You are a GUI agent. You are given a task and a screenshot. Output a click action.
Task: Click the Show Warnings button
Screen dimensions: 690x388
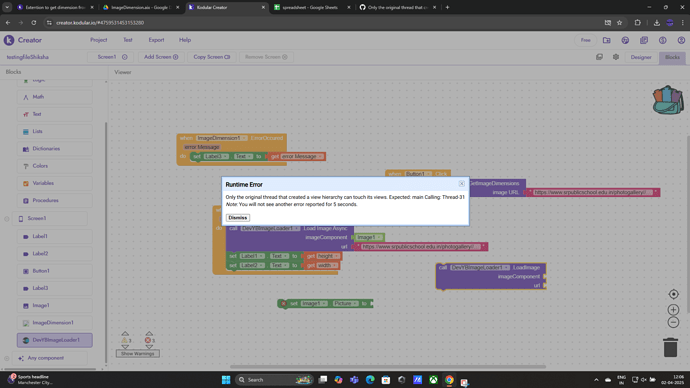coord(137,354)
